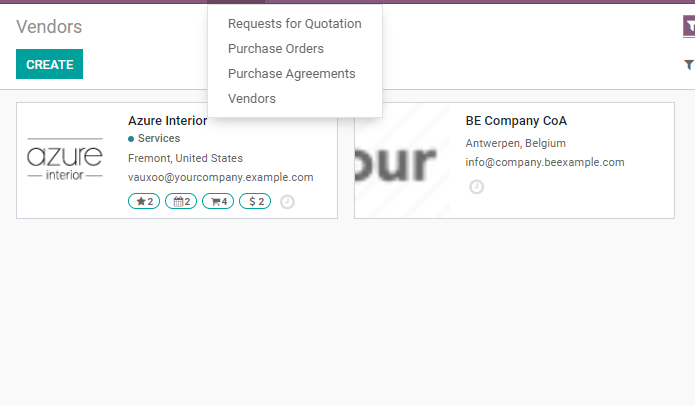The image size is (695, 406).
Task: Select Vendors in the dropdown menu
Action: point(252,98)
